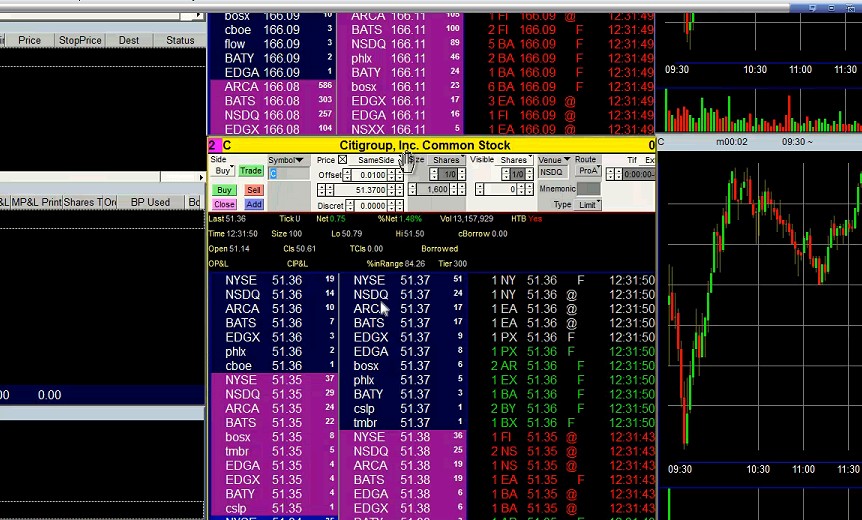Click the Discret value field 0.0000
Viewport: 862px width, 520px height.
tap(369, 206)
